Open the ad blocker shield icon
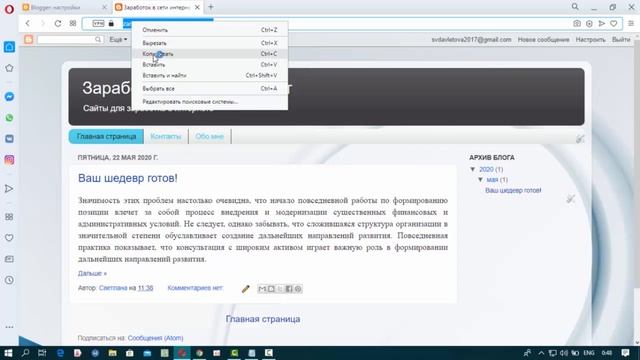Screen dimensions: 640x360 (x=589, y=24)
